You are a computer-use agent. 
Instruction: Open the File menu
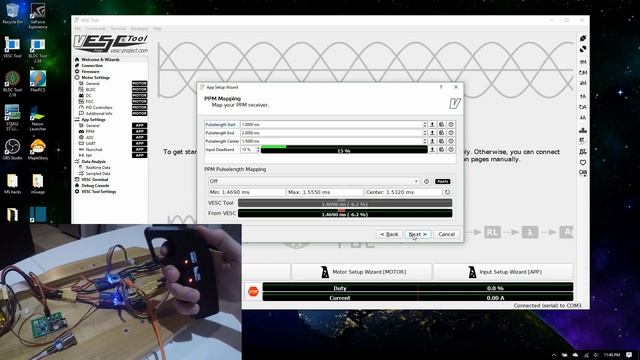pyautogui.click(x=78, y=29)
